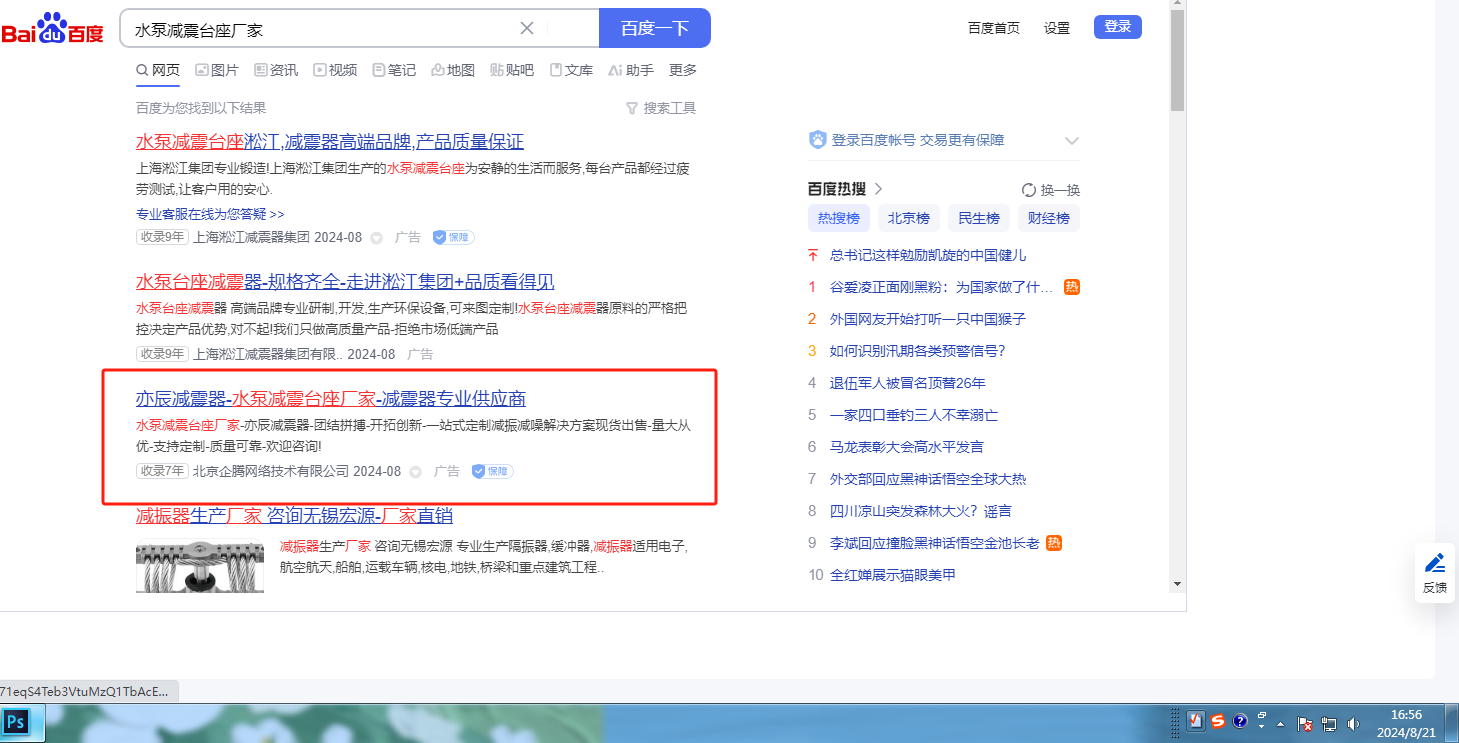Show hidden tray icons arrow
1459x743 pixels.
coord(1281,723)
